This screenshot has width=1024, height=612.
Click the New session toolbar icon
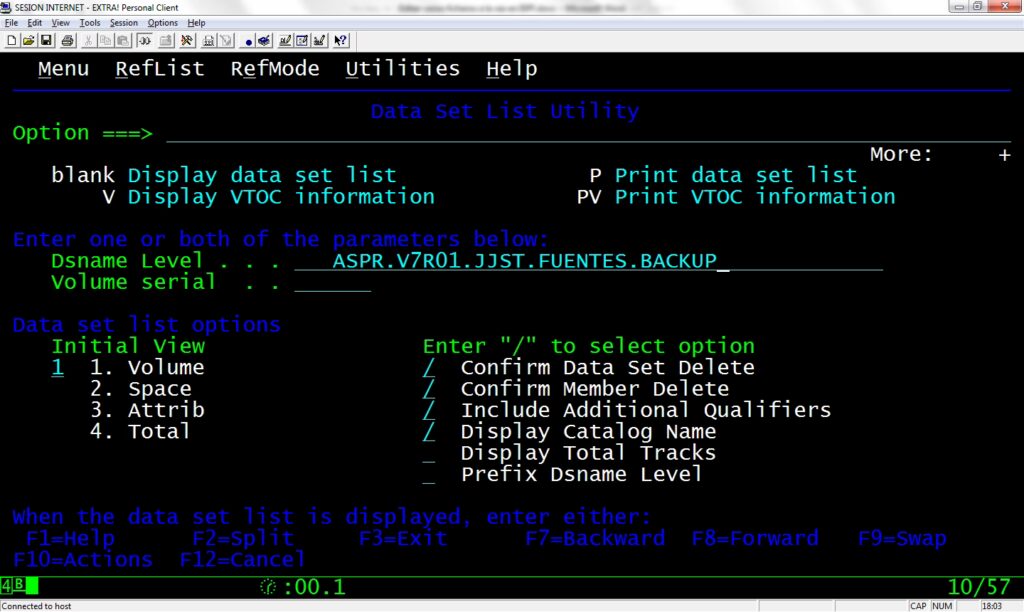click(x=12, y=41)
